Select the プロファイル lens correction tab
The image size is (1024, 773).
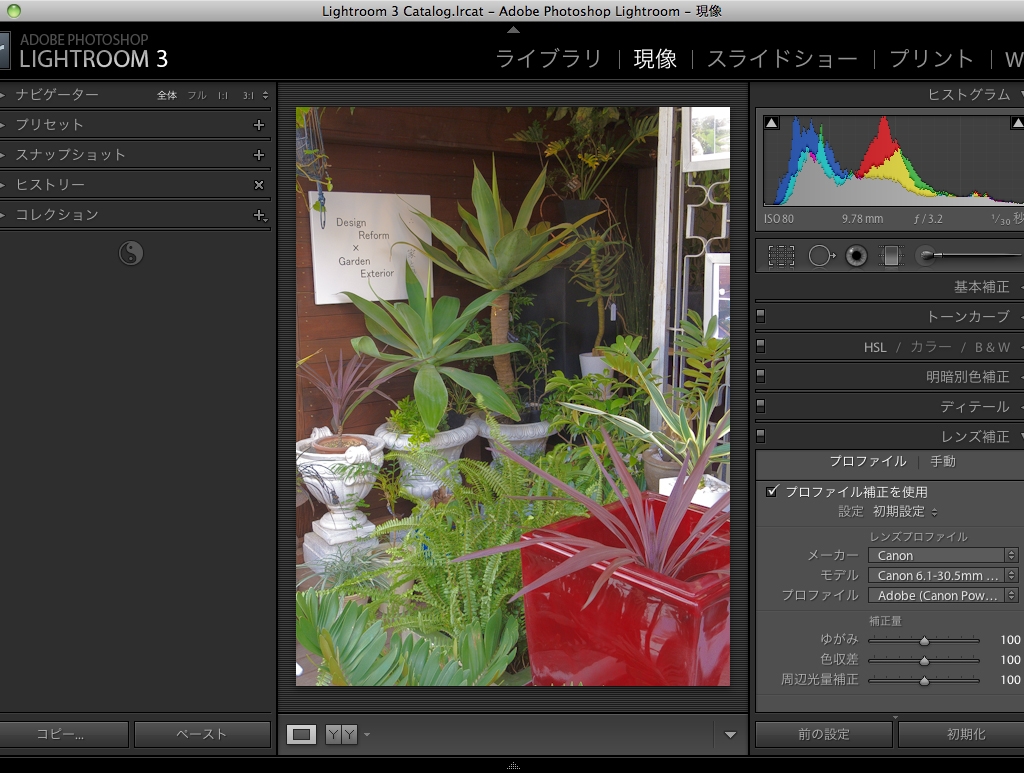(x=868, y=462)
